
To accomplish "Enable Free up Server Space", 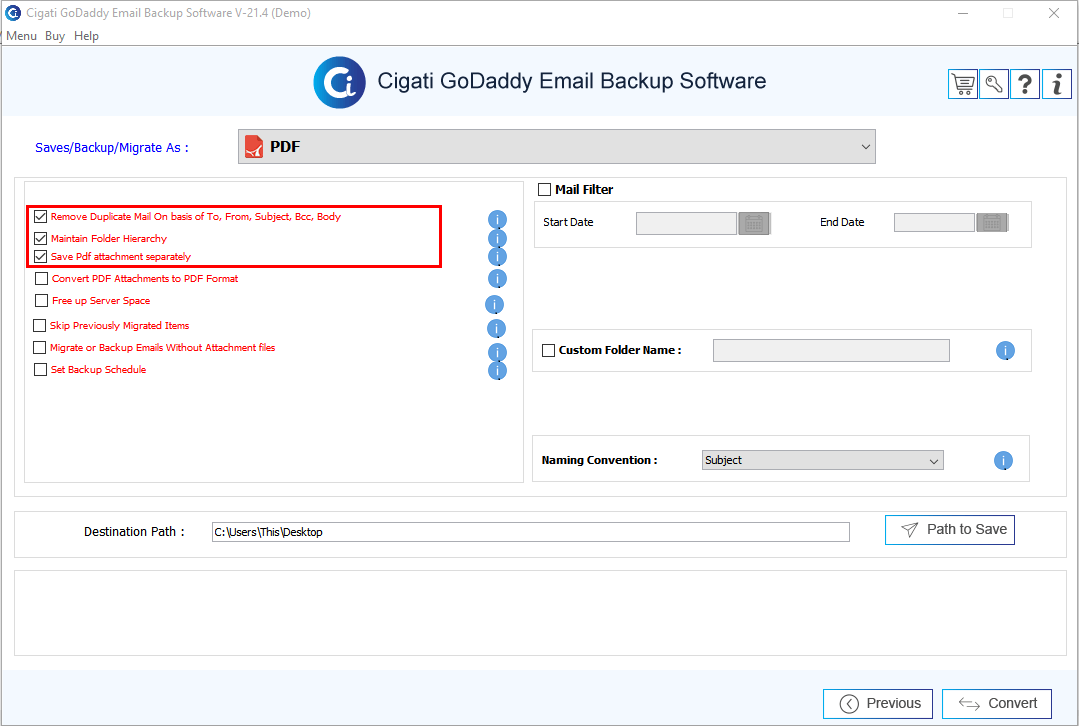I will [41, 301].
